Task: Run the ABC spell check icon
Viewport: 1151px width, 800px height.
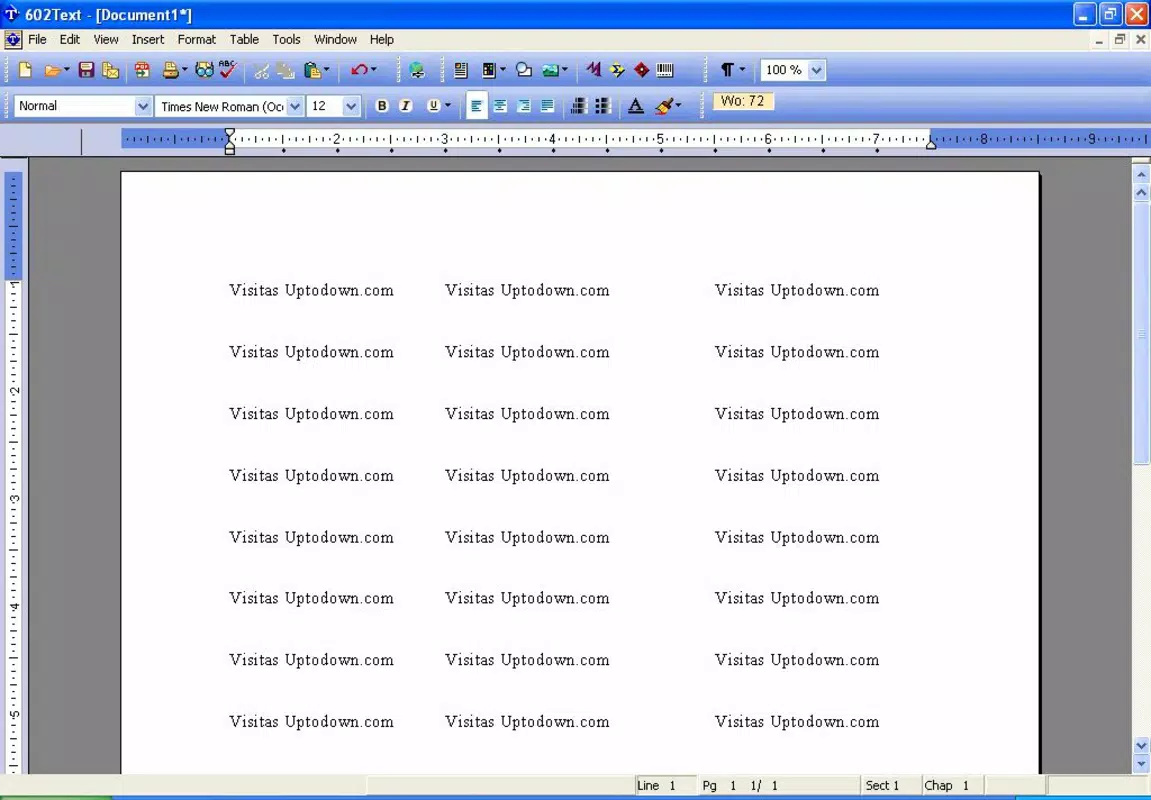Action: pos(228,70)
